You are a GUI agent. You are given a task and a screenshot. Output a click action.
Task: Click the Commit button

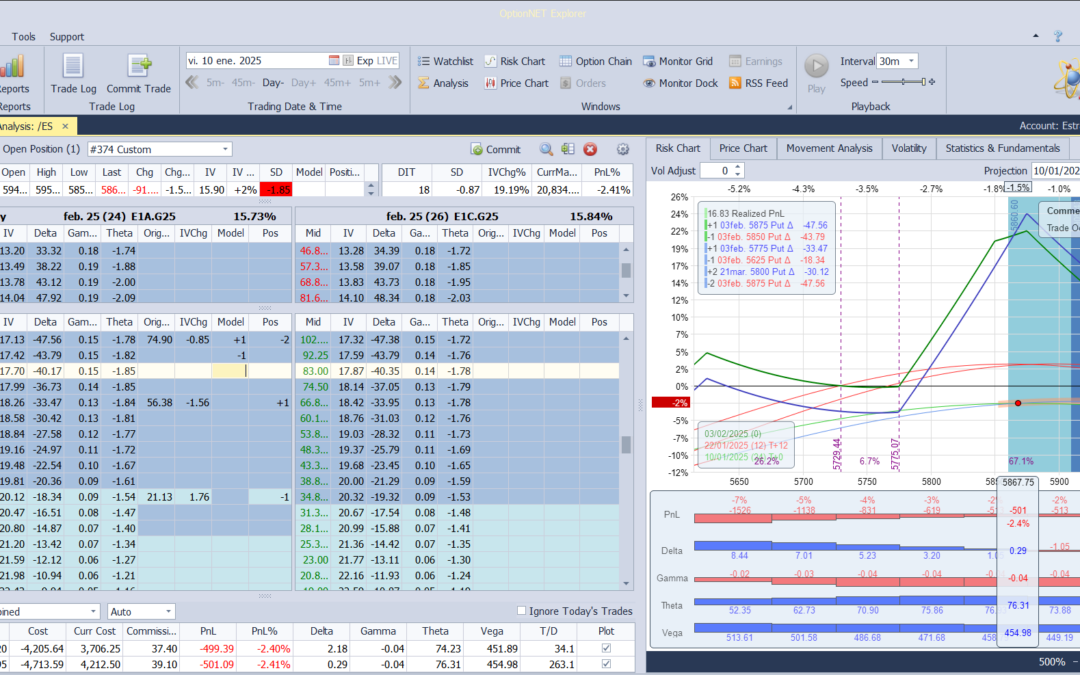pos(495,149)
